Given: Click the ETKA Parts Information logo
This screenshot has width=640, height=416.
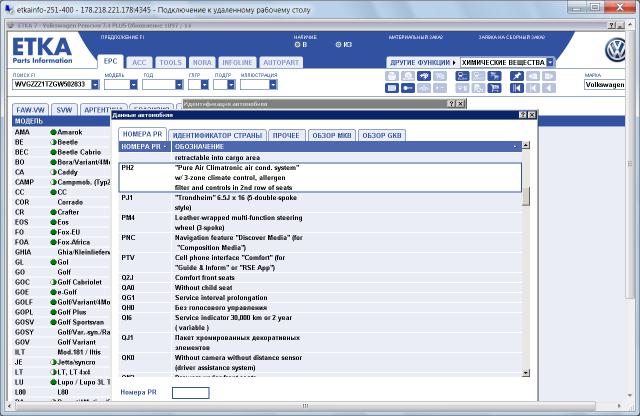Looking at the screenshot, I should 42,51.
